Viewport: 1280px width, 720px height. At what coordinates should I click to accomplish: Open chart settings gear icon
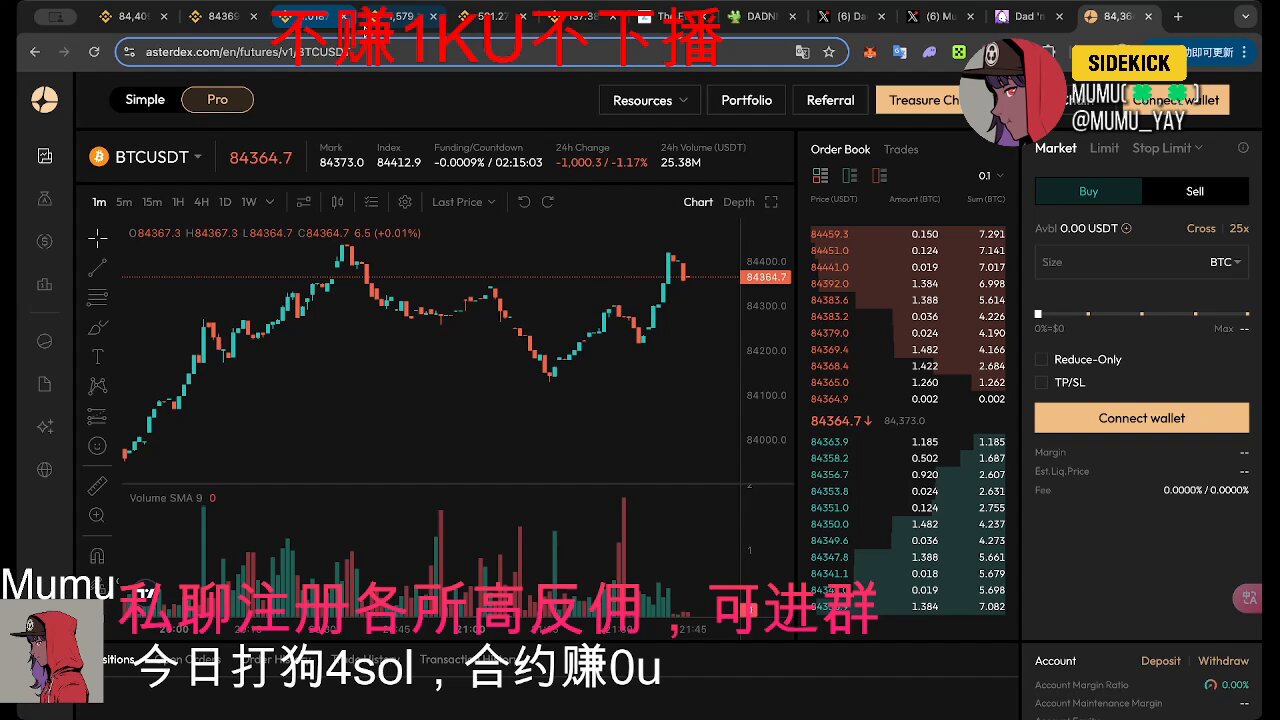(x=405, y=202)
